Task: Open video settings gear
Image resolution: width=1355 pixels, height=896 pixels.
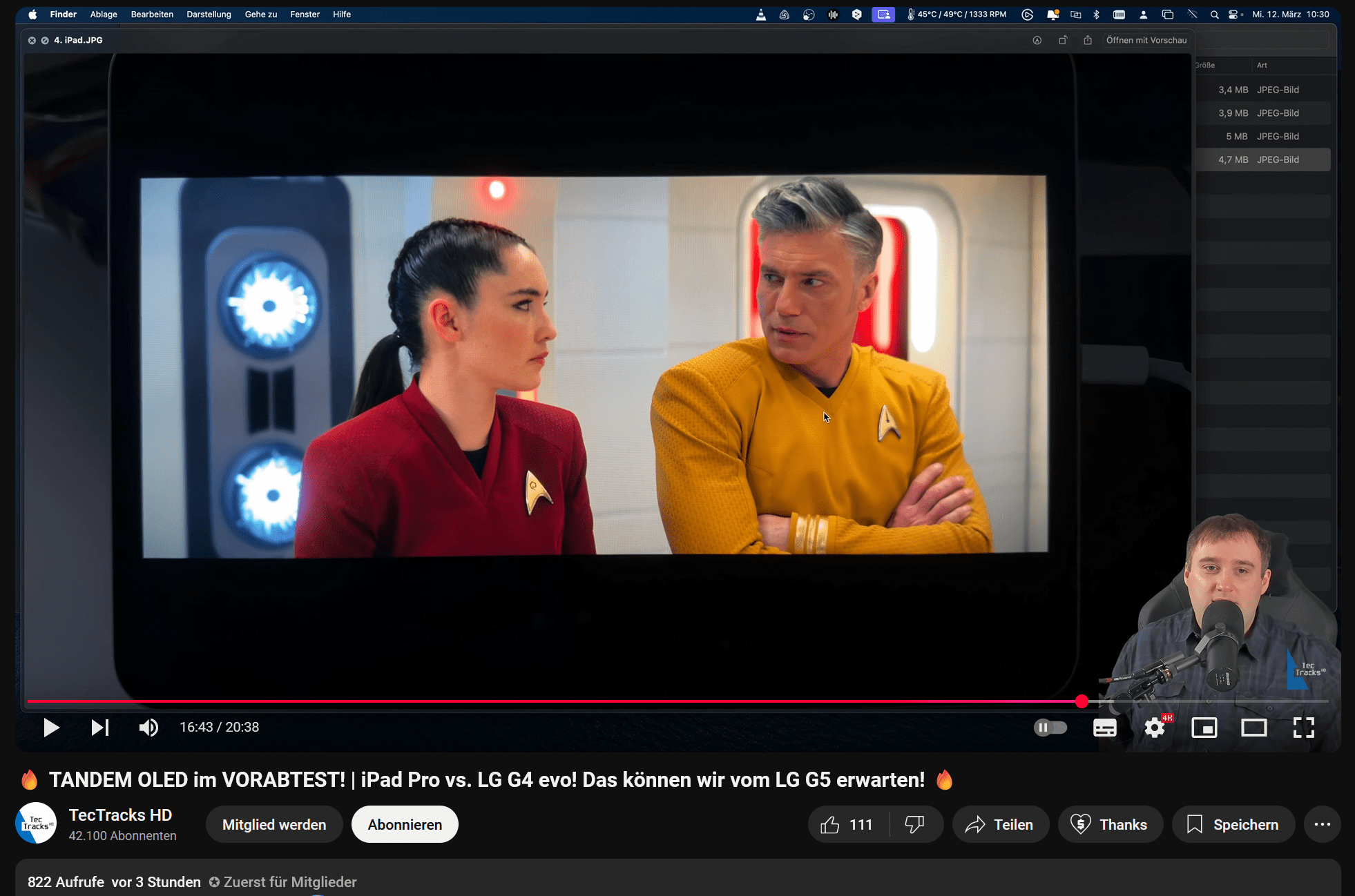Action: point(1155,728)
